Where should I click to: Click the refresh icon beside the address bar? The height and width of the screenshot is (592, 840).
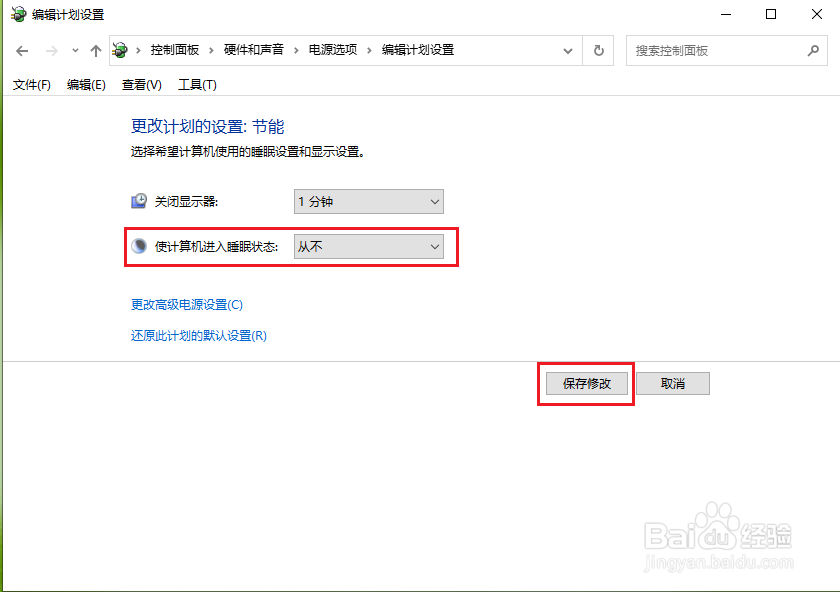point(597,50)
